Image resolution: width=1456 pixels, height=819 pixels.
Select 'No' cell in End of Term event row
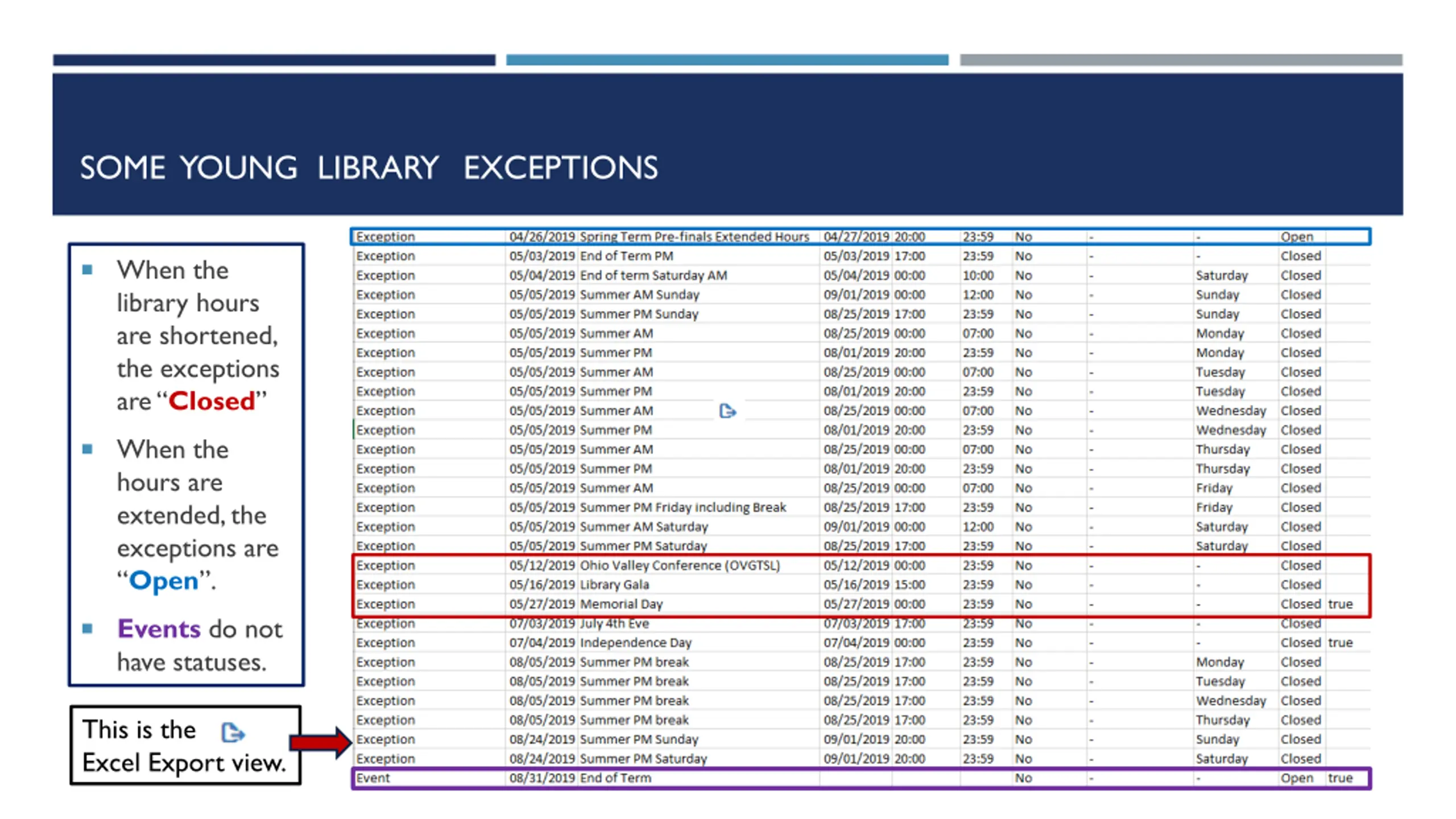(x=1023, y=778)
